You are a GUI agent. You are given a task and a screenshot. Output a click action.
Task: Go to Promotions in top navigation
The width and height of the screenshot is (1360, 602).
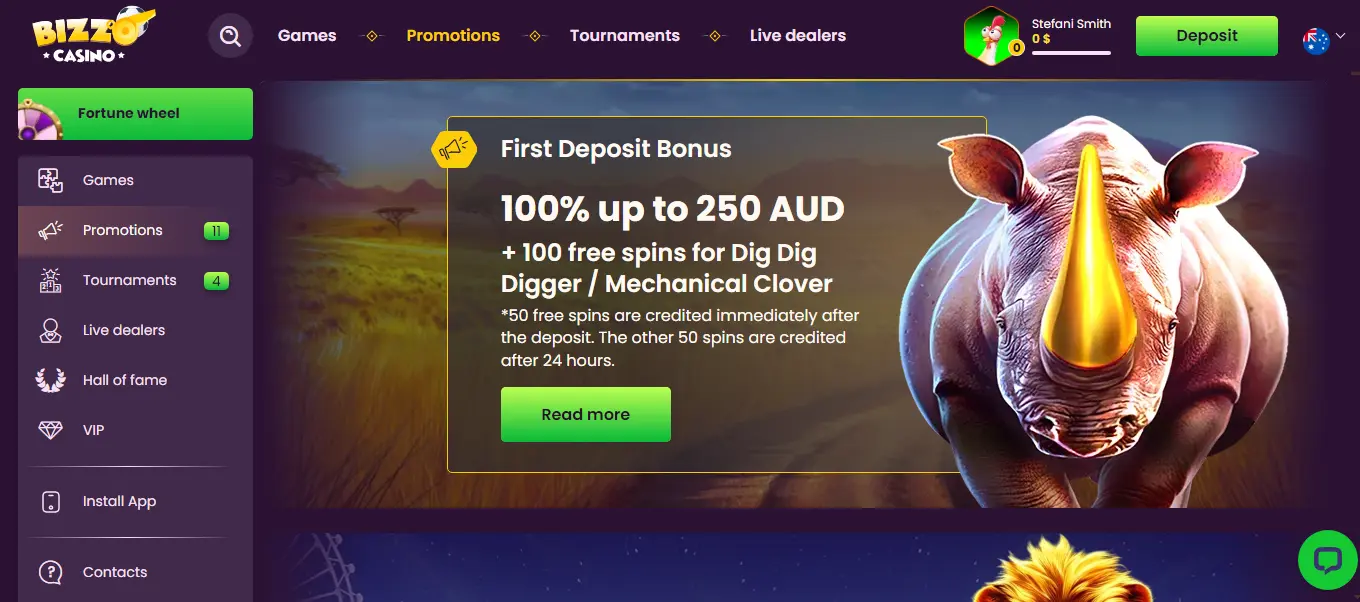[x=453, y=35]
